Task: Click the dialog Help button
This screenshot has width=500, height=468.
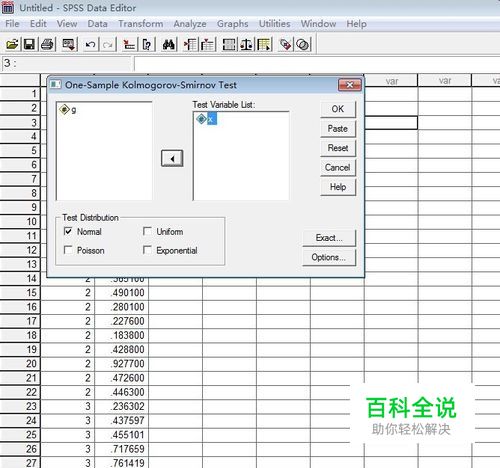Action: pyautogui.click(x=338, y=187)
